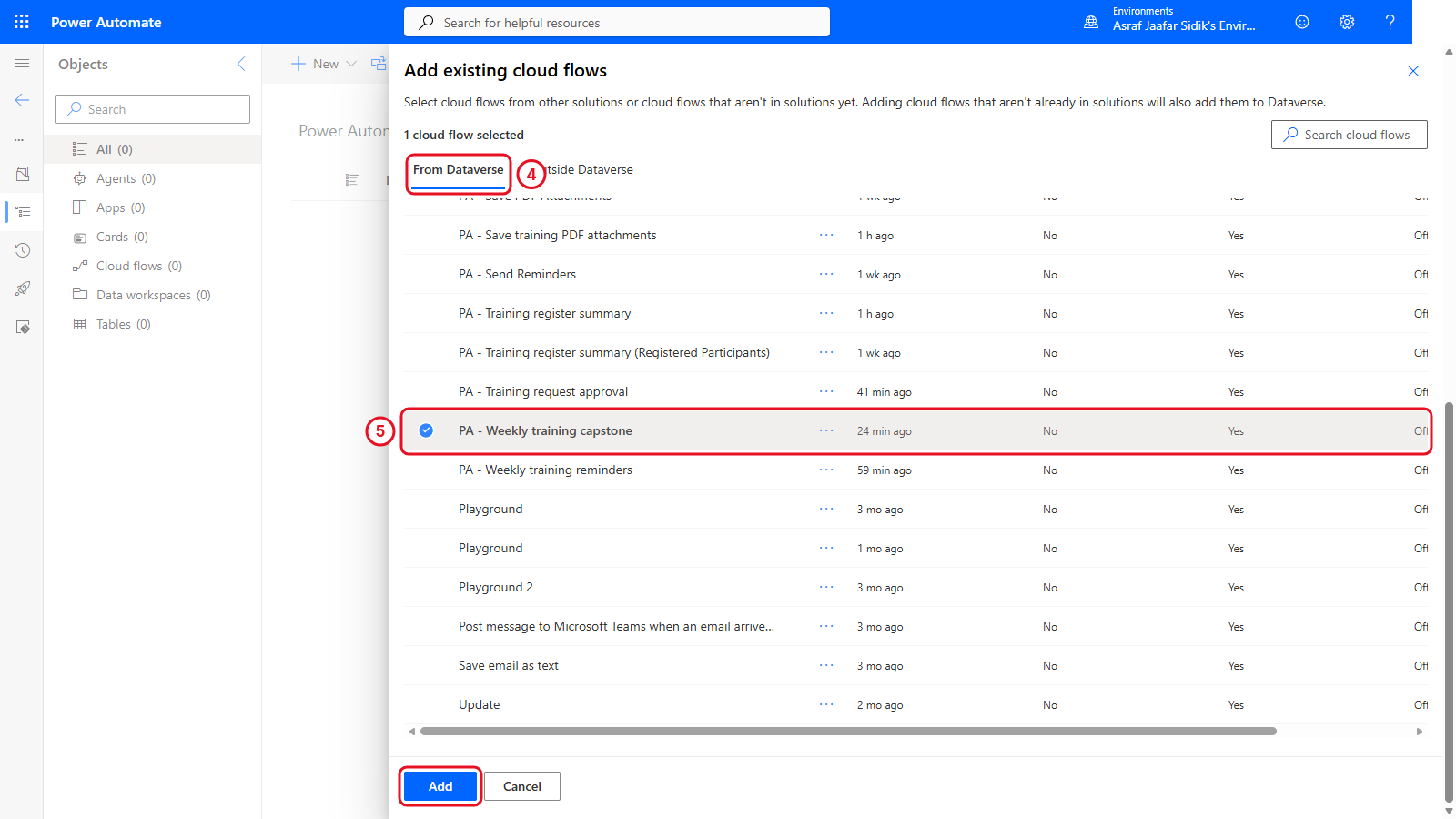Select Agents (0) in Objects tree
The width and height of the screenshot is (1456, 819).
coord(152,178)
